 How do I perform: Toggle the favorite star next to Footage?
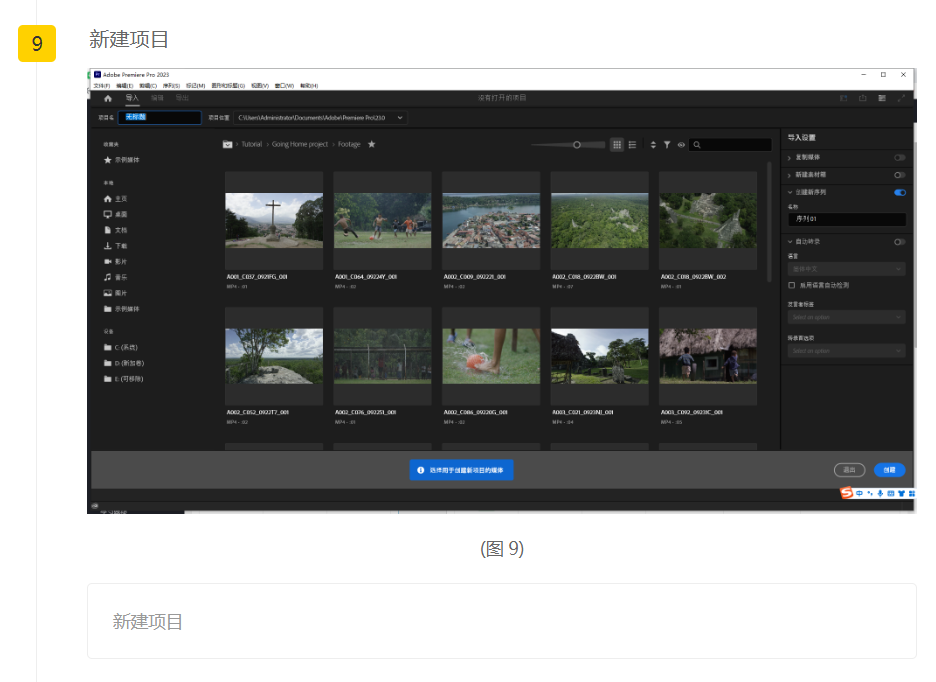point(371,144)
